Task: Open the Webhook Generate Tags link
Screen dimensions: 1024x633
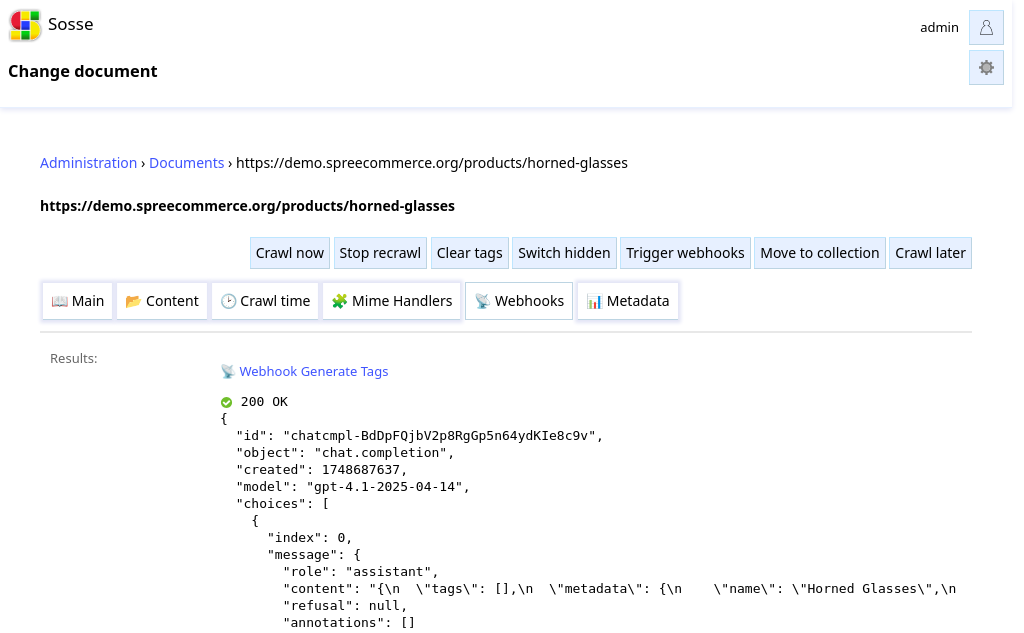Action: pyautogui.click(x=313, y=372)
